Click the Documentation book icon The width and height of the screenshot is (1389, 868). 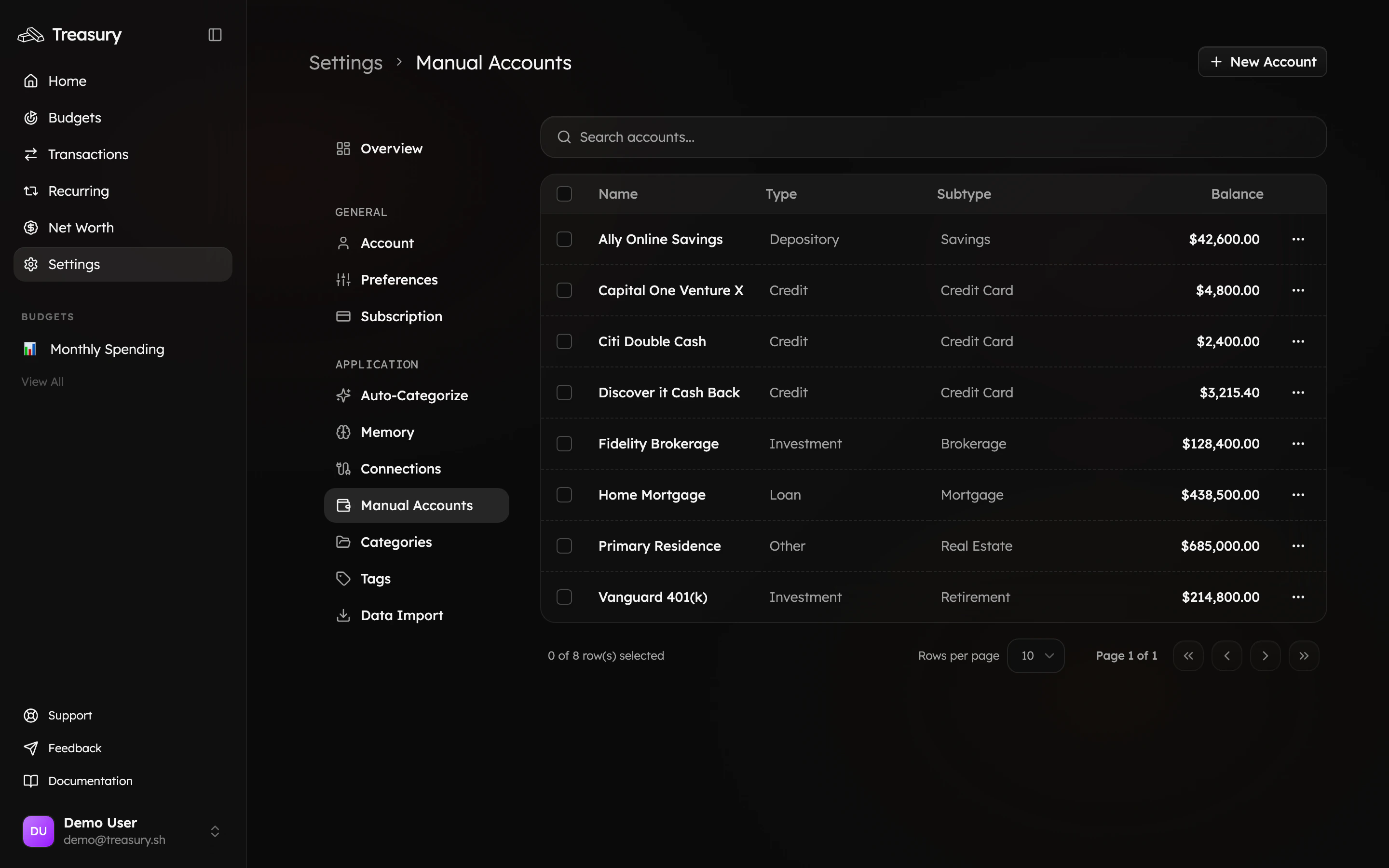click(x=31, y=781)
